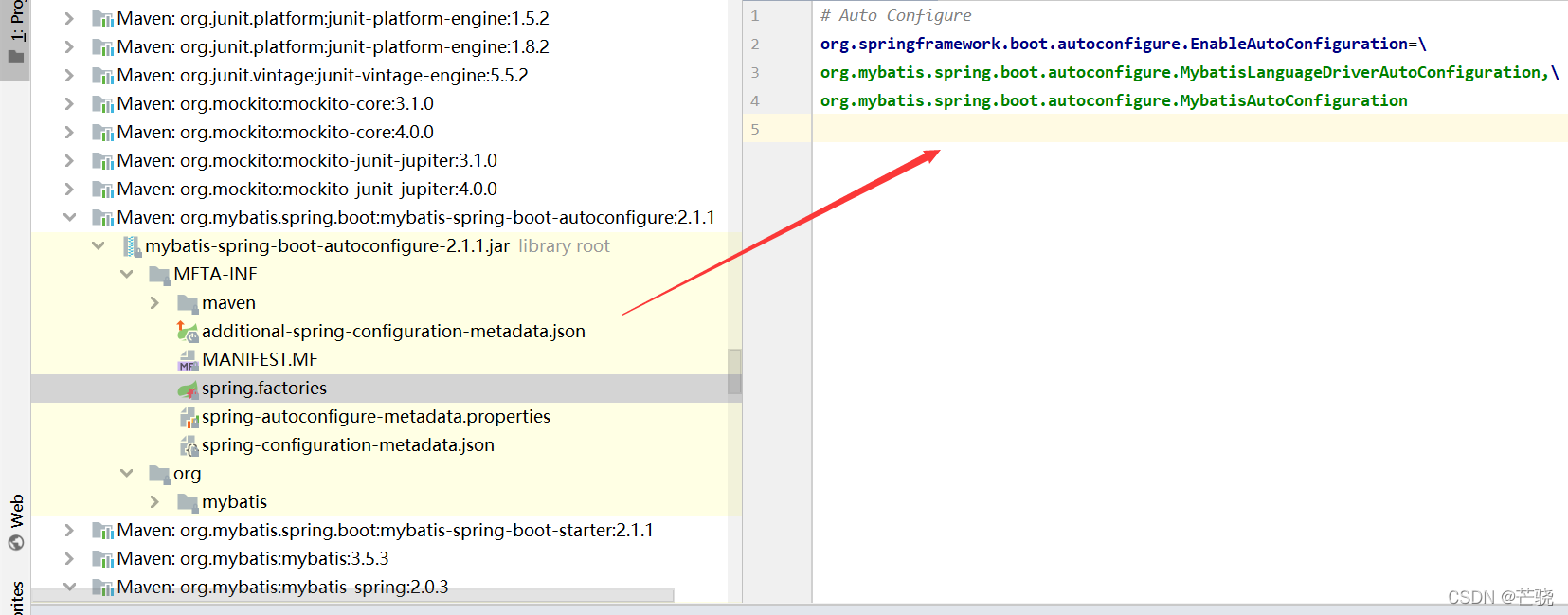Expand the junit-vintage-engine:5.5.2 node

pyautogui.click(x=69, y=75)
